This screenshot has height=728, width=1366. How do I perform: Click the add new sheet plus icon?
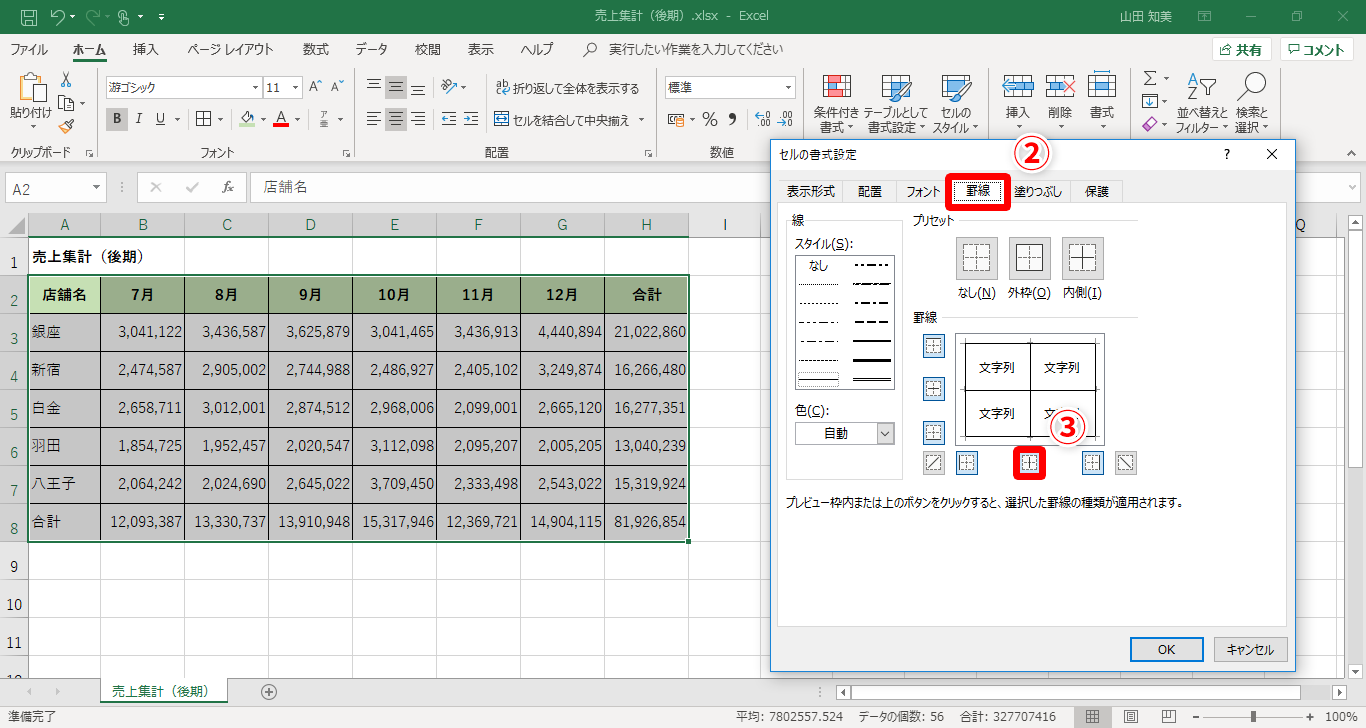click(x=268, y=691)
